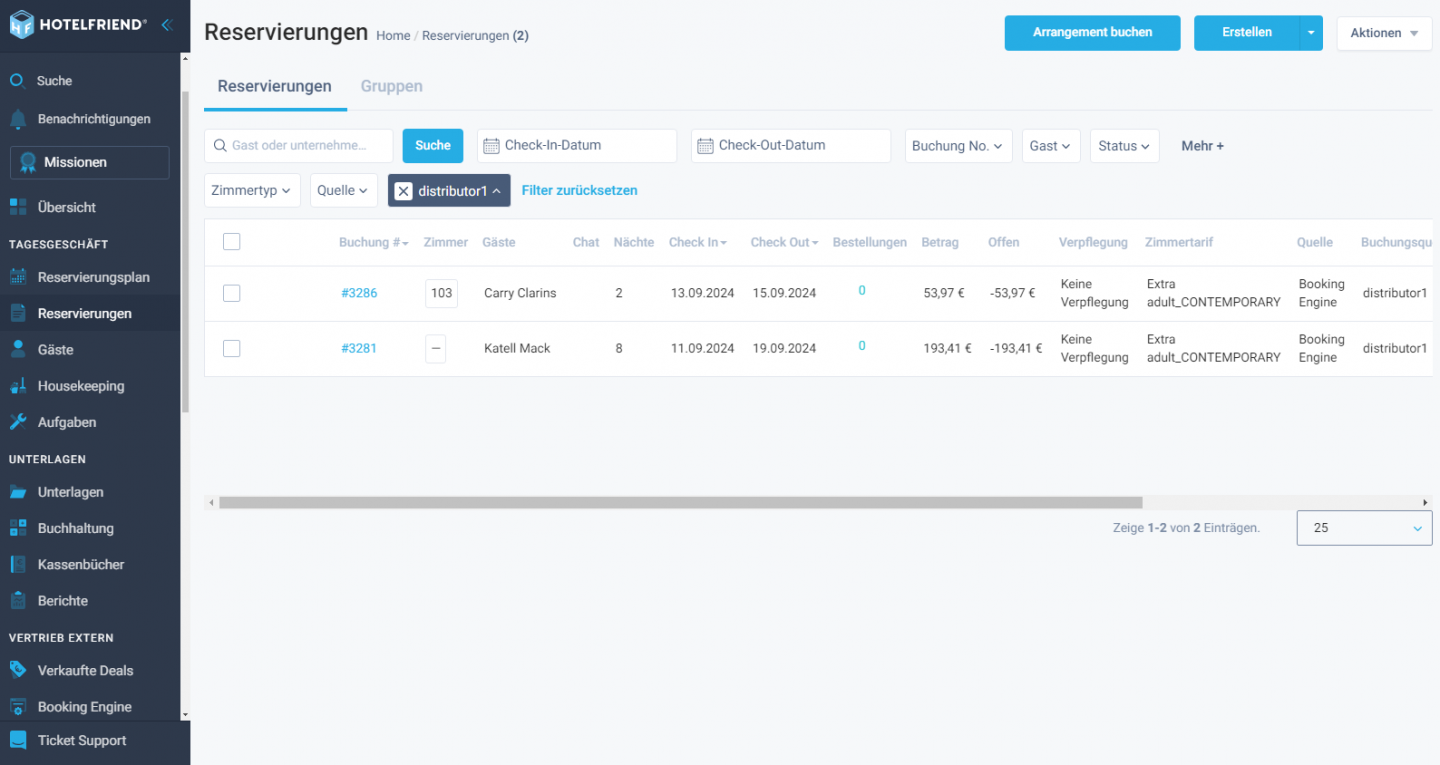Click right arrow of horizontal scrollbar

pyautogui.click(x=1426, y=502)
